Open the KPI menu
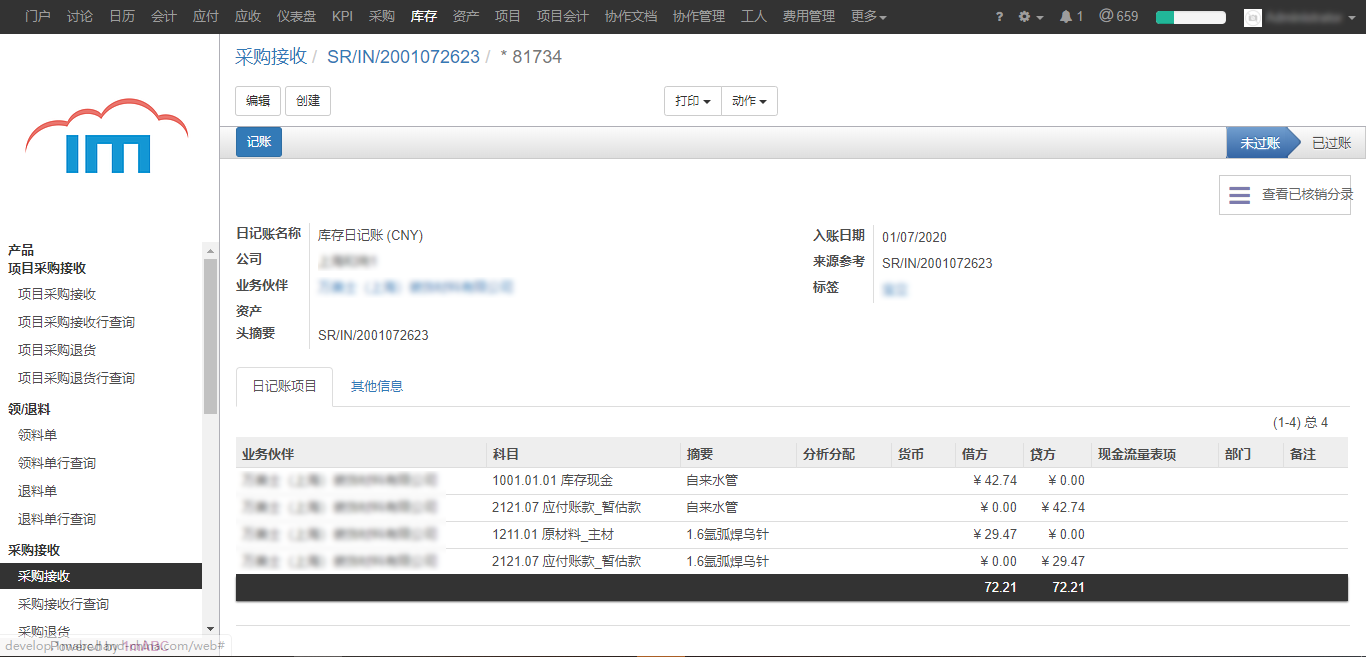This screenshot has width=1366, height=657. click(343, 17)
